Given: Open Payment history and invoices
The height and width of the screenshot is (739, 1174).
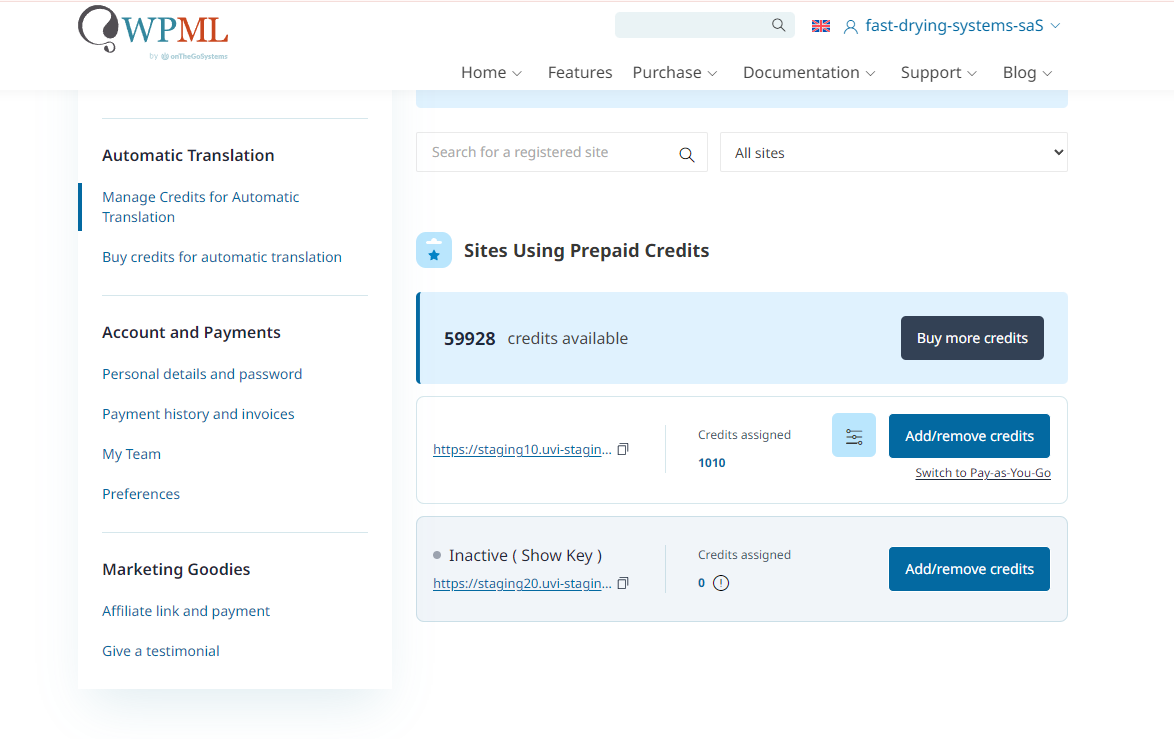Looking at the screenshot, I should (x=198, y=414).
